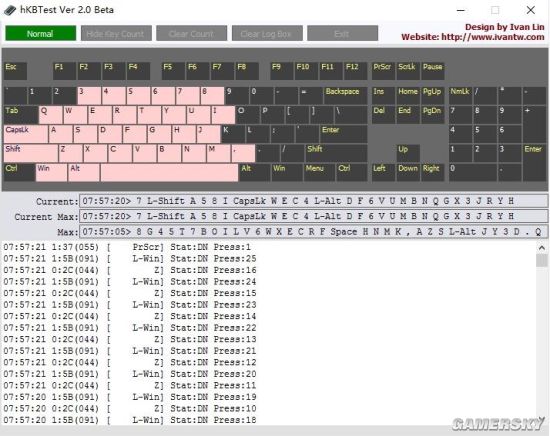The height and width of the screenshot is (436, 550).
Task: Click the Clear Log Box button
Action: coord(267,34)
